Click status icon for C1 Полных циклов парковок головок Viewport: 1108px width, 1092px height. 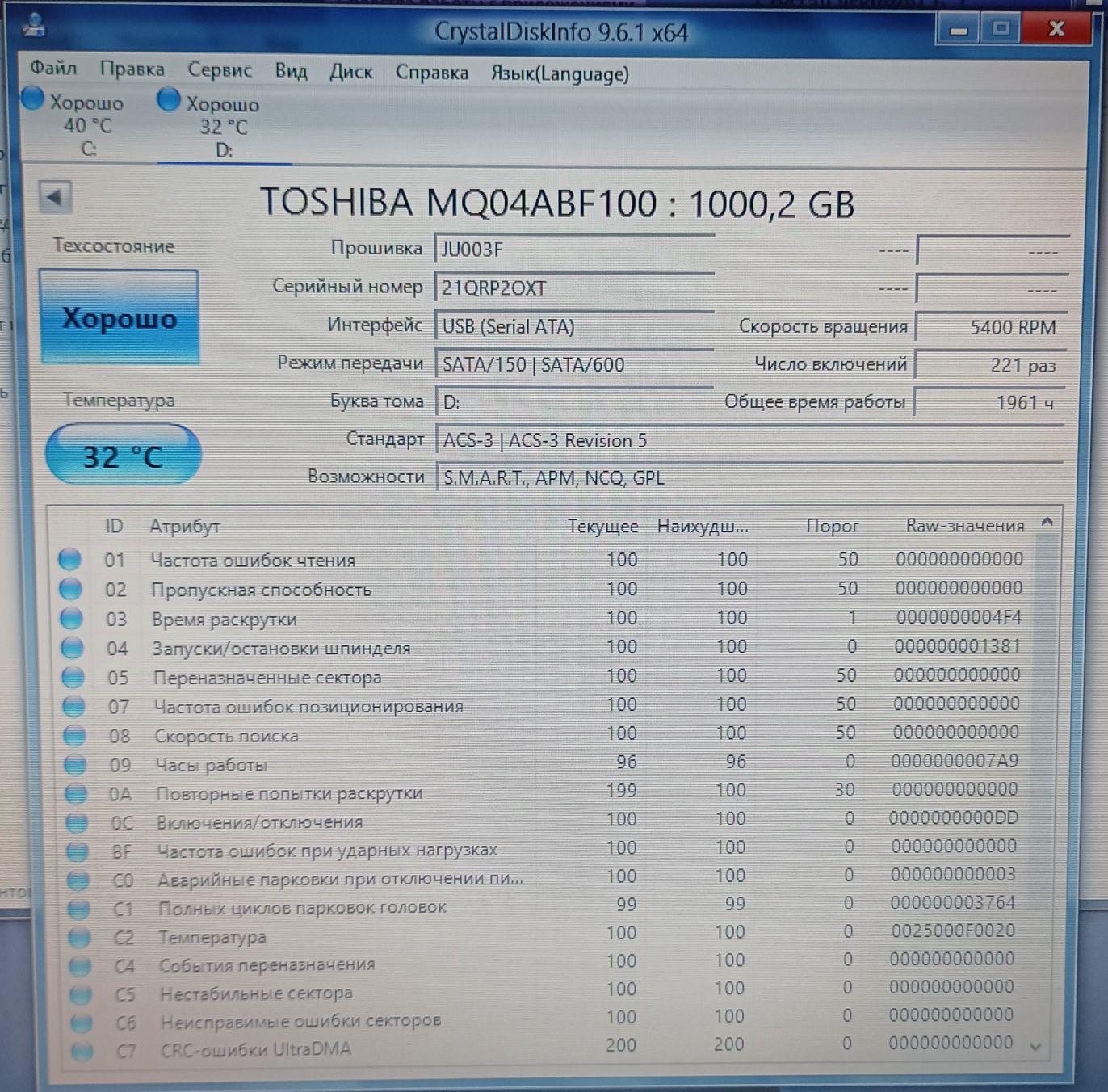click(x=79, y=909)
